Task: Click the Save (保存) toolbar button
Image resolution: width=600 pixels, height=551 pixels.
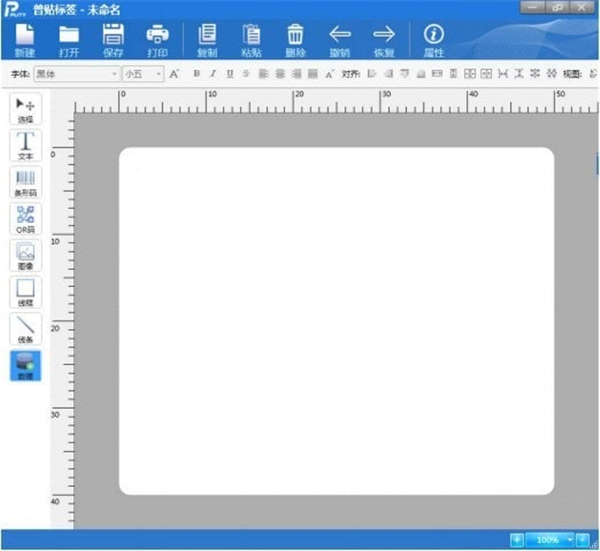Action: (x=113, y=39)
